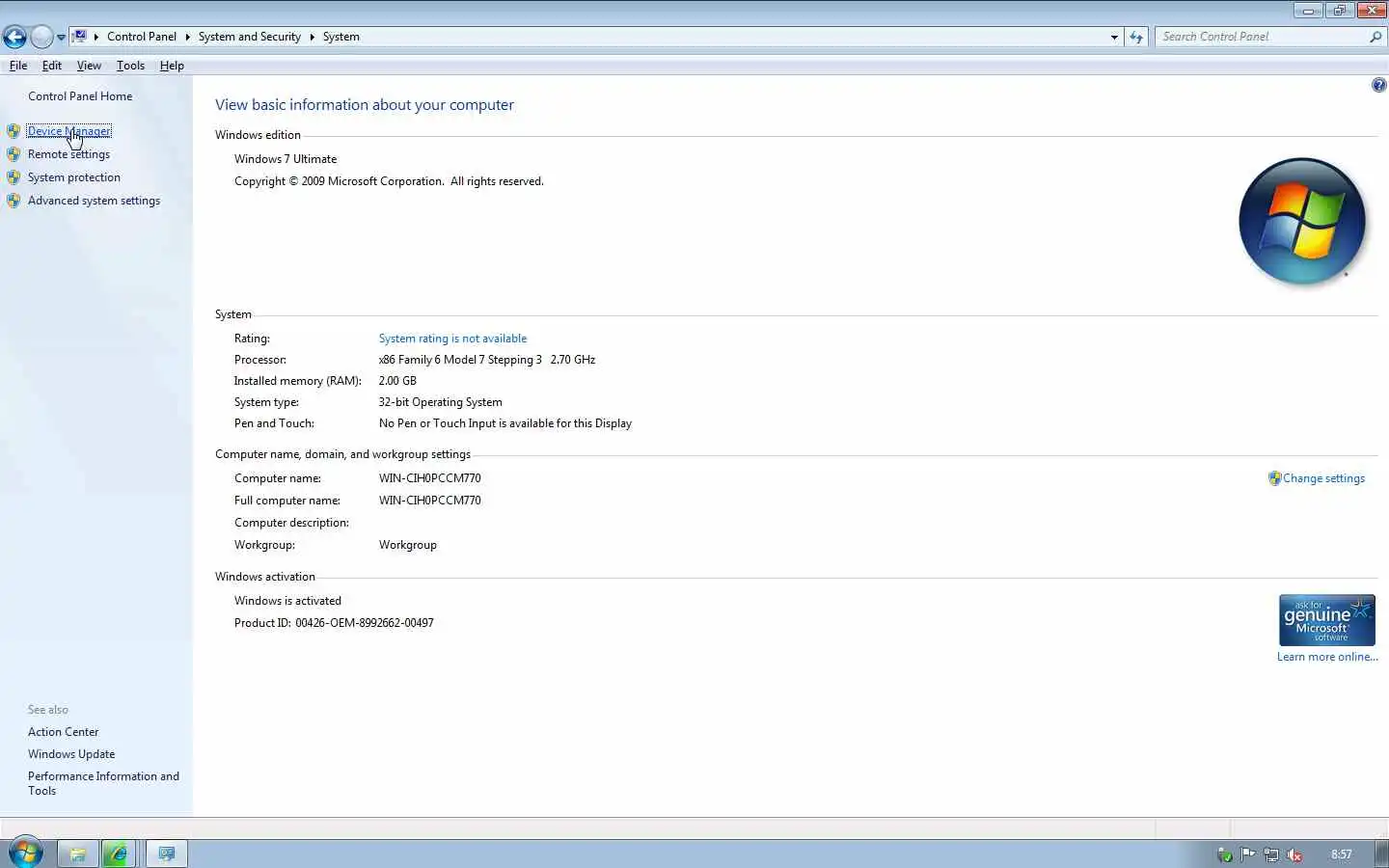The image size is (1389, 868).
Task: Open the Edit menu
Action: click(52, 66)
